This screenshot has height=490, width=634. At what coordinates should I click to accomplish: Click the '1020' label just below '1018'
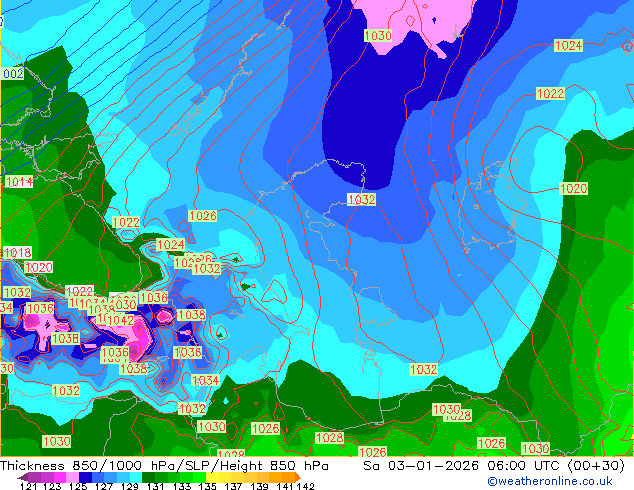pos(39,267)
